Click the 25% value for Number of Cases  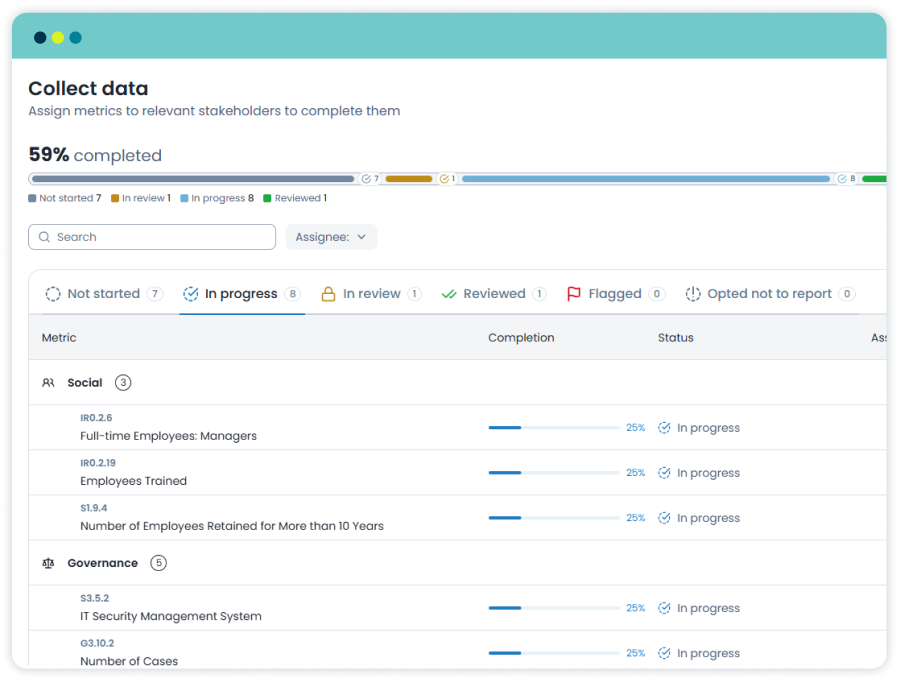point(635,653)
